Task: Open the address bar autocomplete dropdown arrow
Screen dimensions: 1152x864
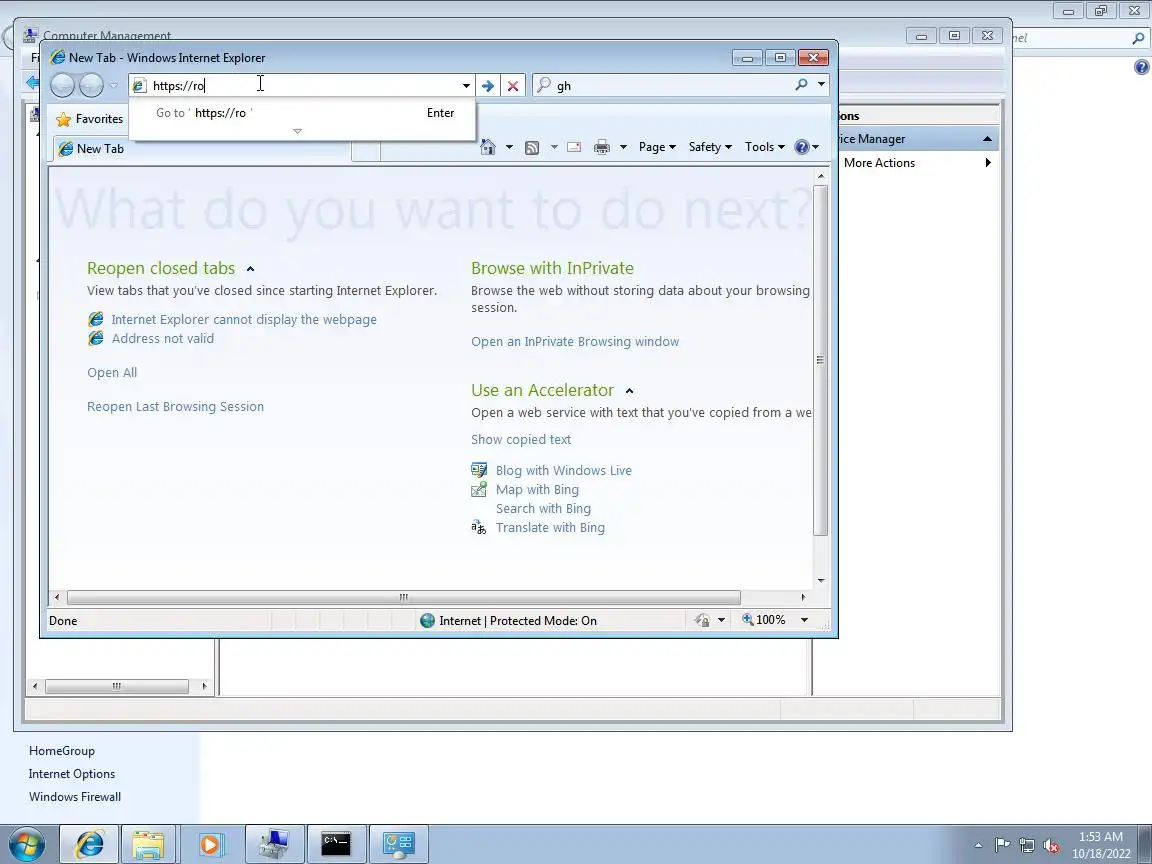Action: click(x=466, y=86)
